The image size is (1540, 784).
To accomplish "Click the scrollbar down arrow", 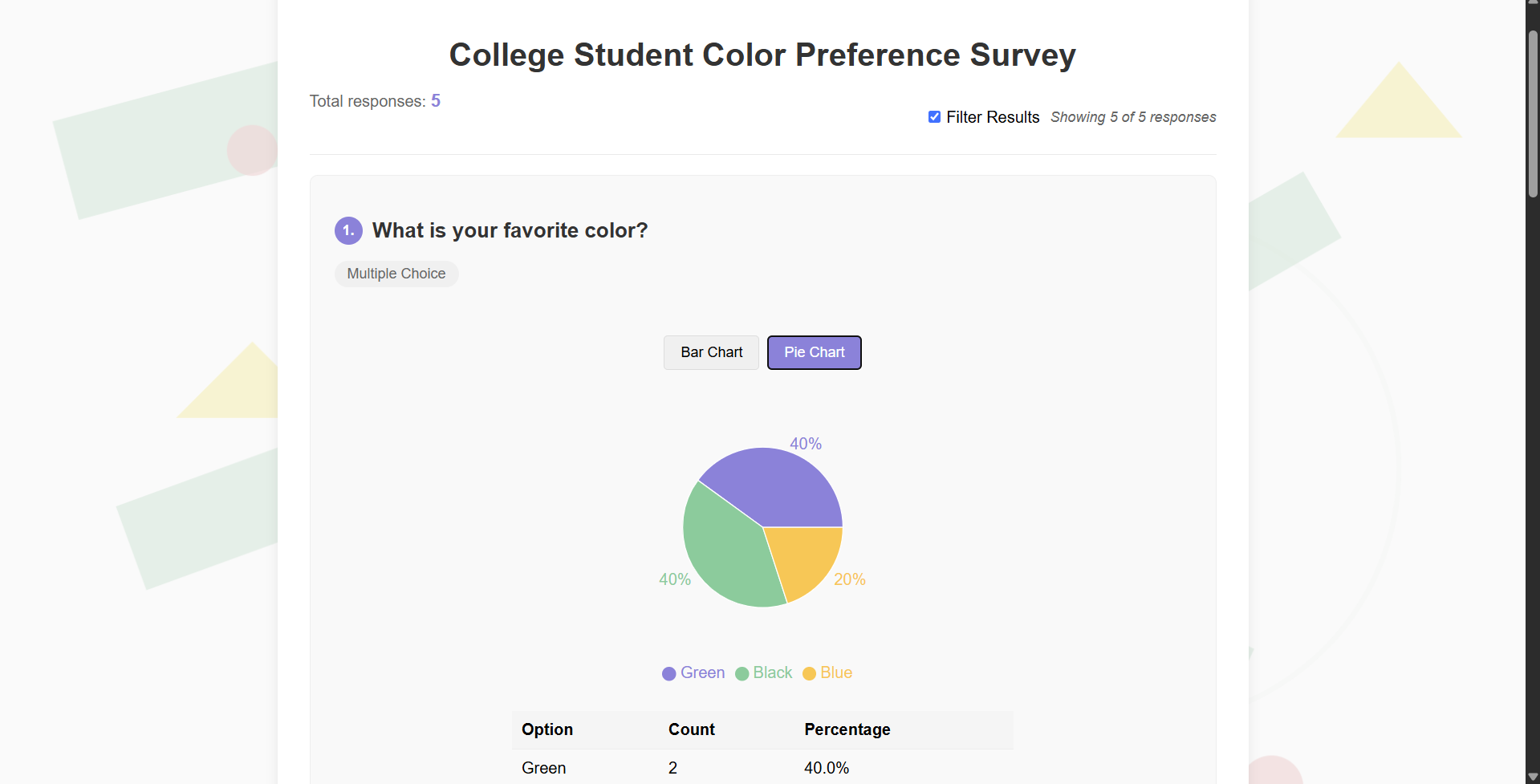I will point(1533,778).
